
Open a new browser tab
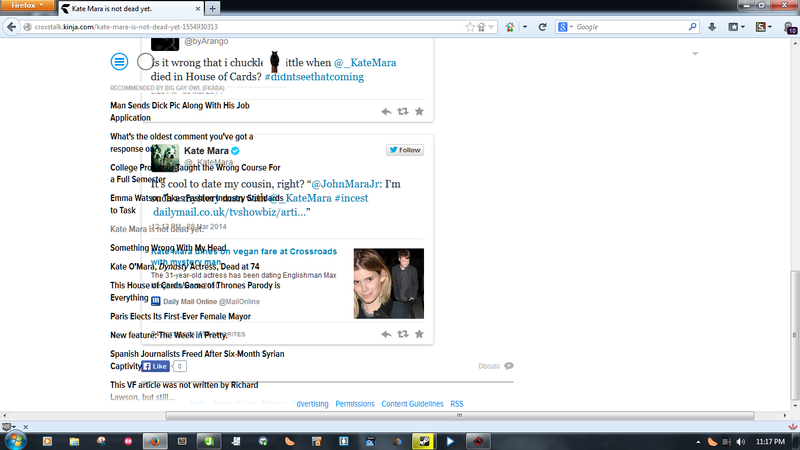(212, 9)
